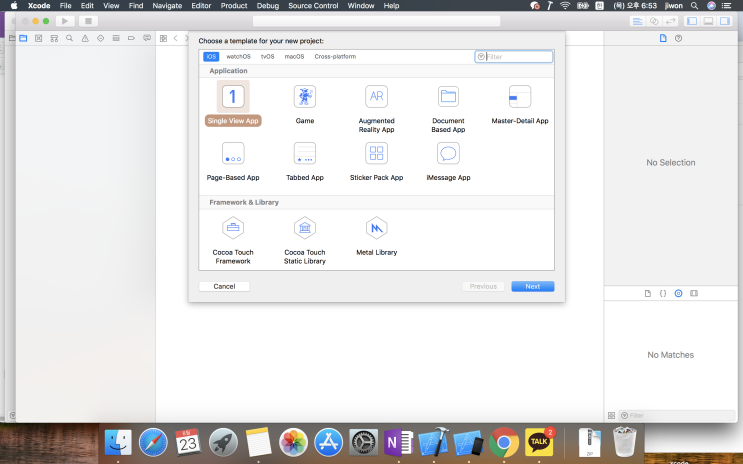Viewport: 743px width, 464px height.
Task: Select the Tabbed App template
Action: [305, 154]
